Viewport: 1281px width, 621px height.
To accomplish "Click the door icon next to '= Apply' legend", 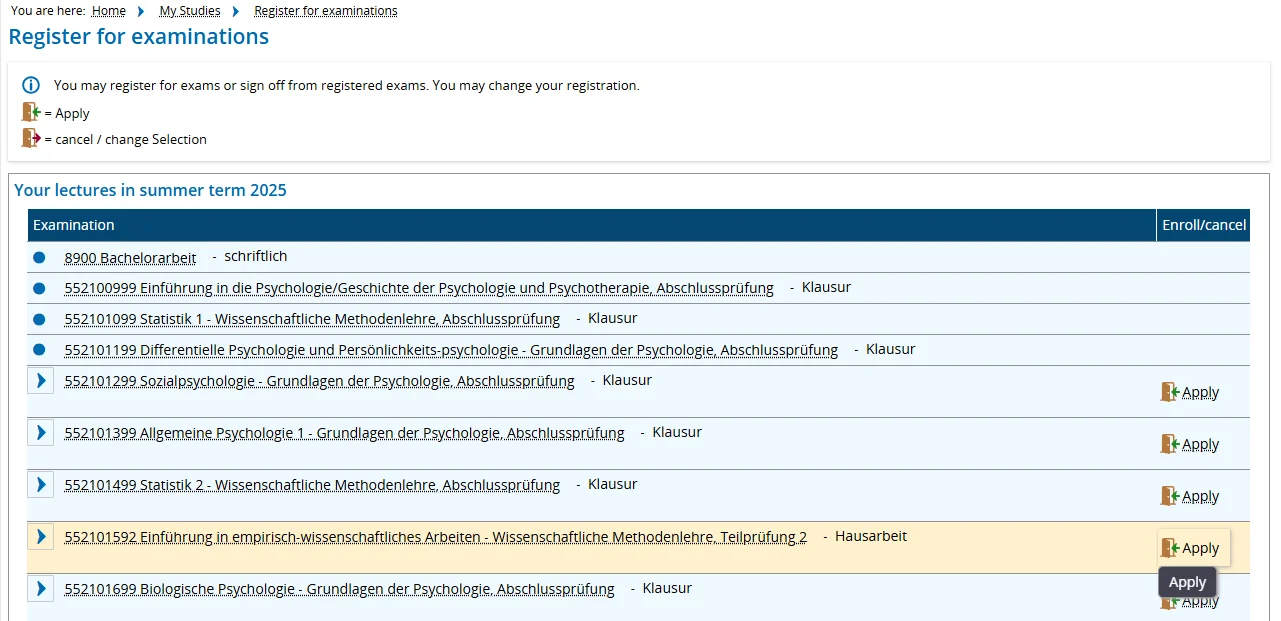I will (x=31, y=112).
